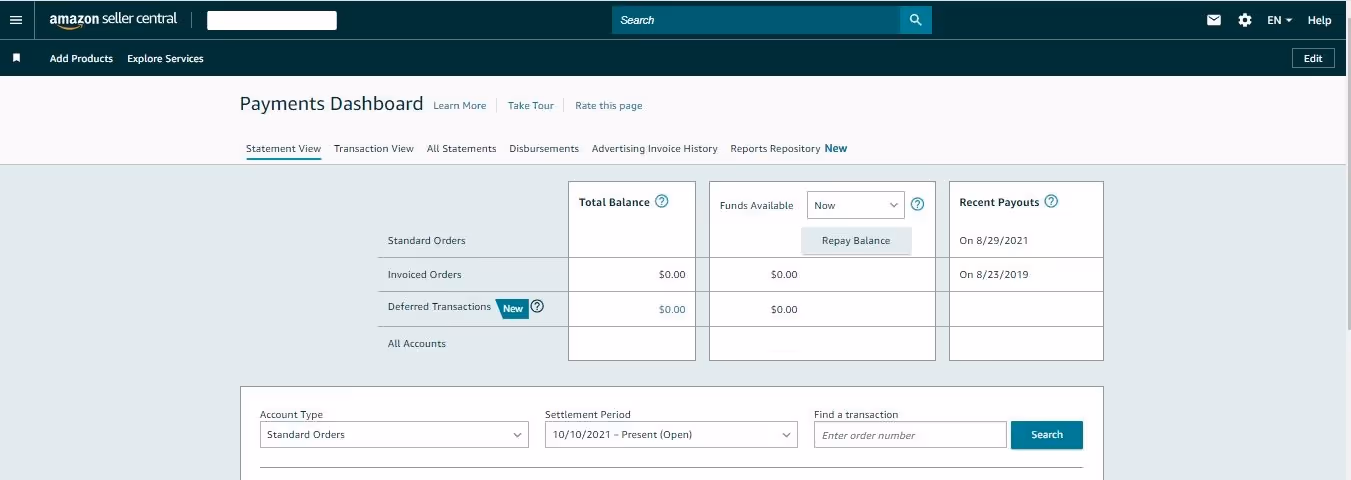Open Funds Available help question mark
This screenshot has height=480, width=1351.
(918, 204)
